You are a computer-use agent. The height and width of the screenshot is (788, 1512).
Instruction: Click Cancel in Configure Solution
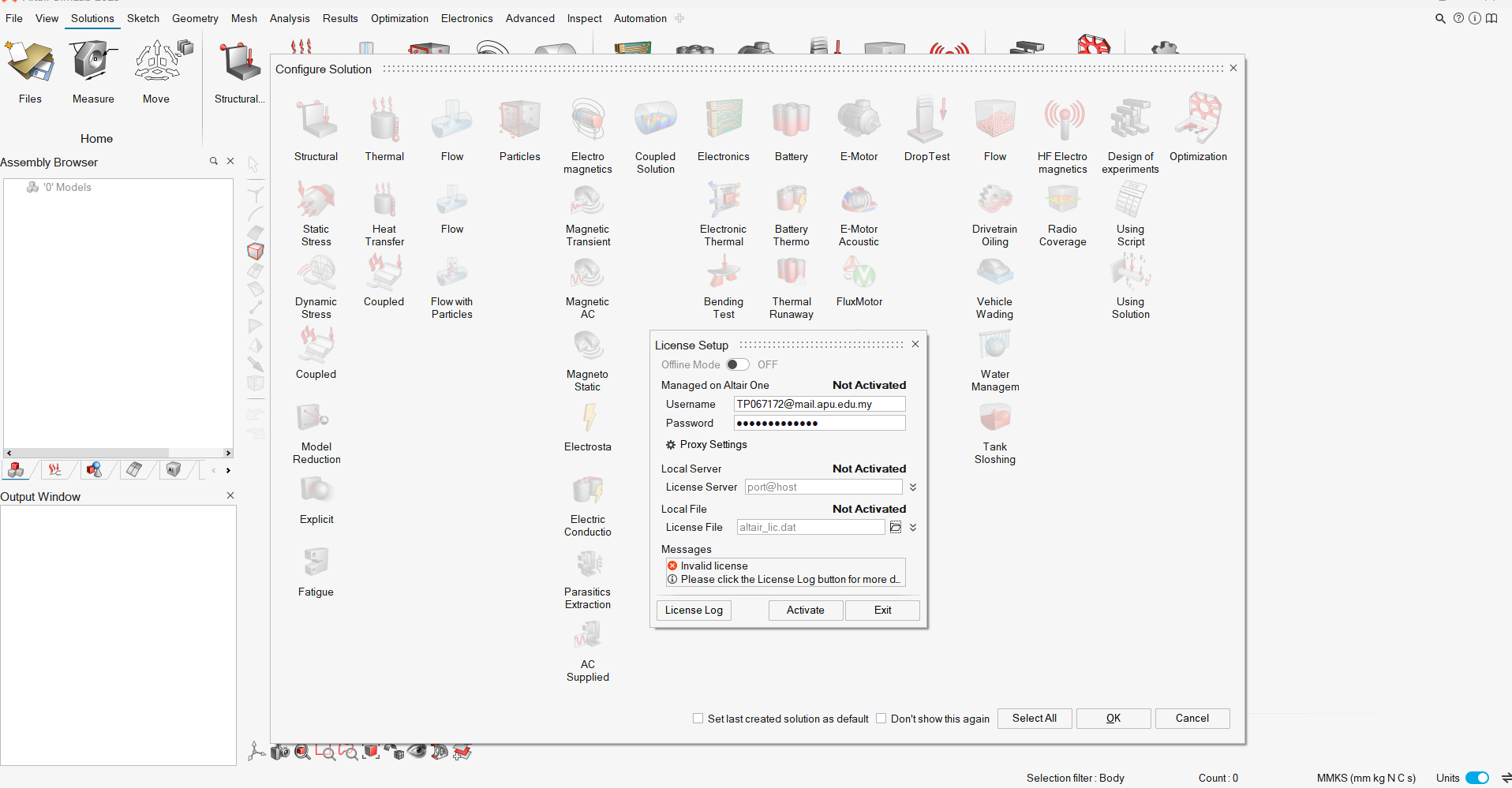pyautogui.click(x=1192, y=719)
